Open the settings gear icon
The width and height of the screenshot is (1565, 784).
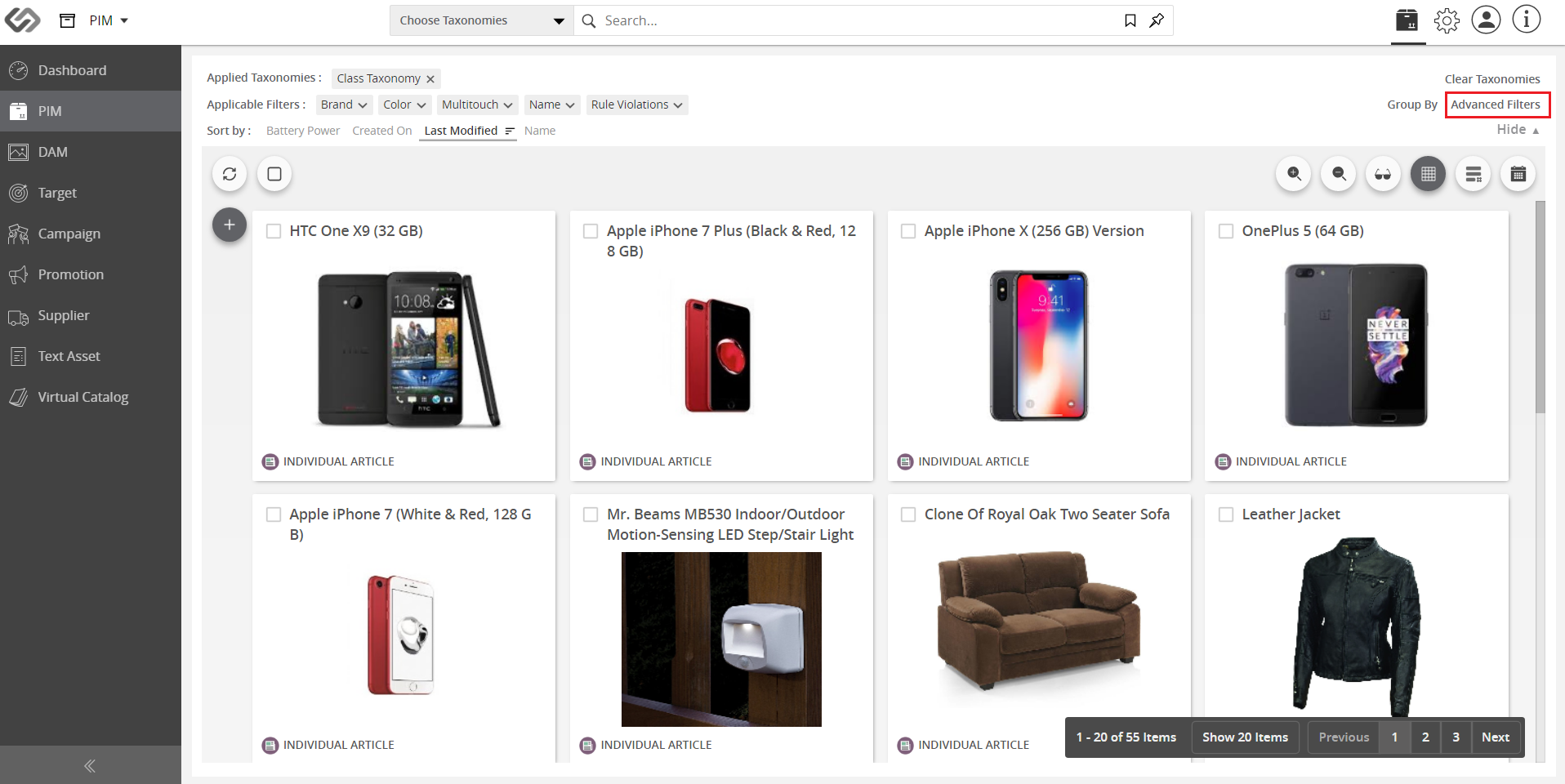[1447, 20]
